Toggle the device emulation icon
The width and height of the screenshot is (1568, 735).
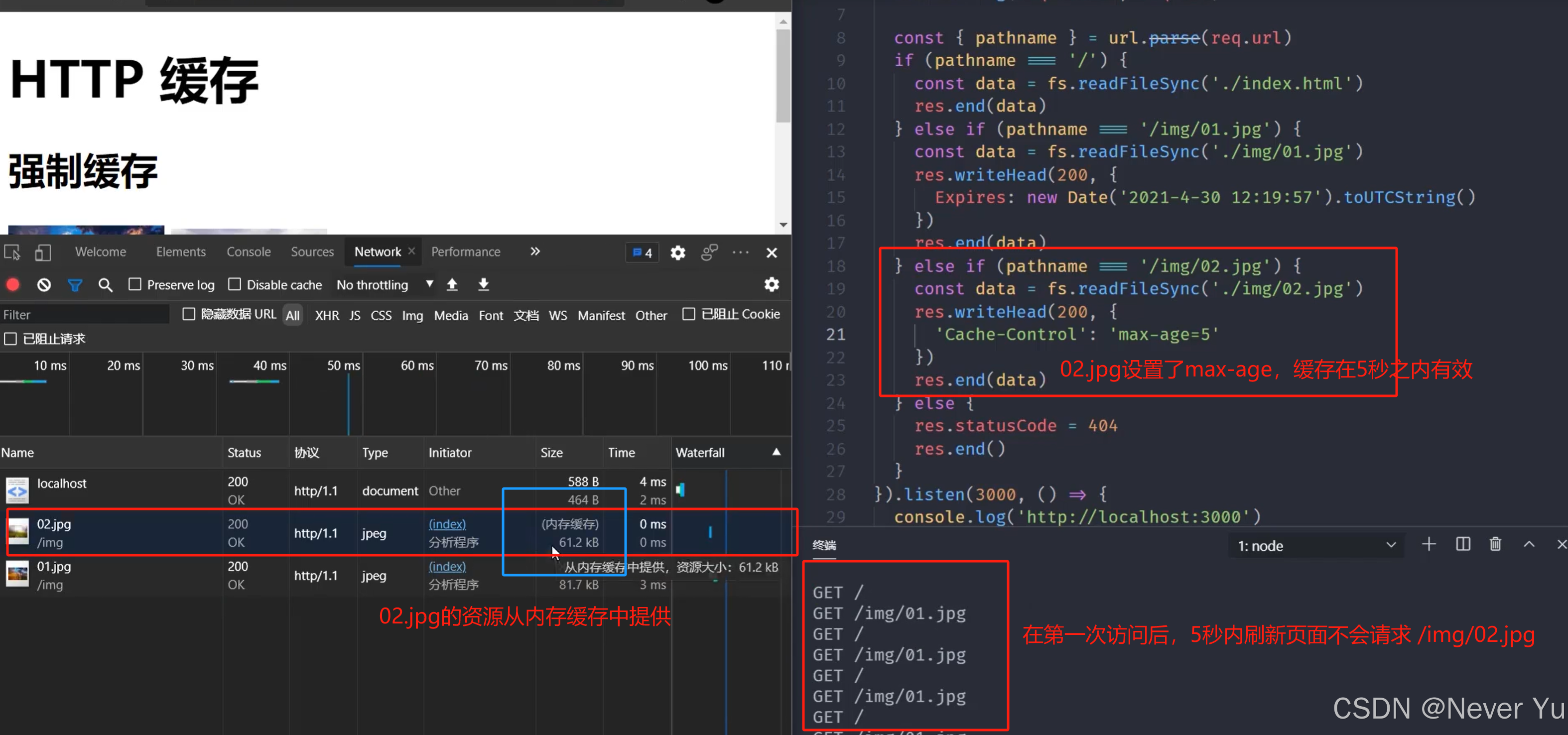point(43,252)
